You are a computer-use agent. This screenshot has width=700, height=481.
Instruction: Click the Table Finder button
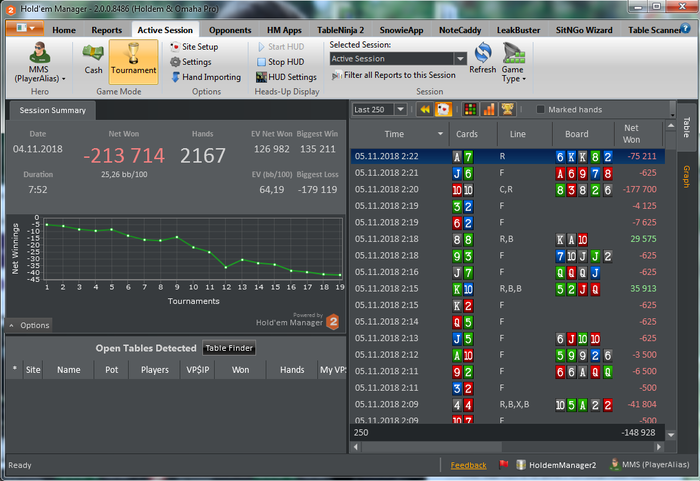(229, 348)
